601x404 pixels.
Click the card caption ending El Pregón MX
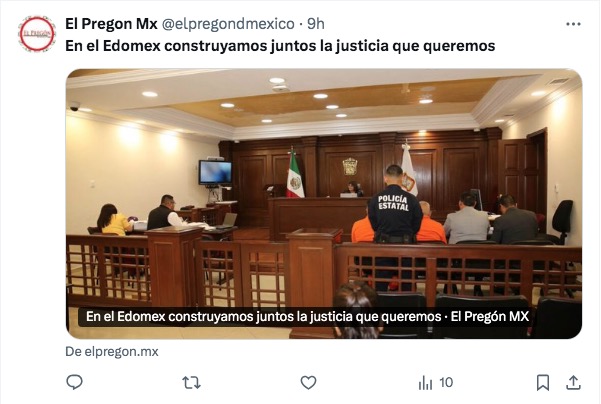pyautogui.click(x=307, y=317)
